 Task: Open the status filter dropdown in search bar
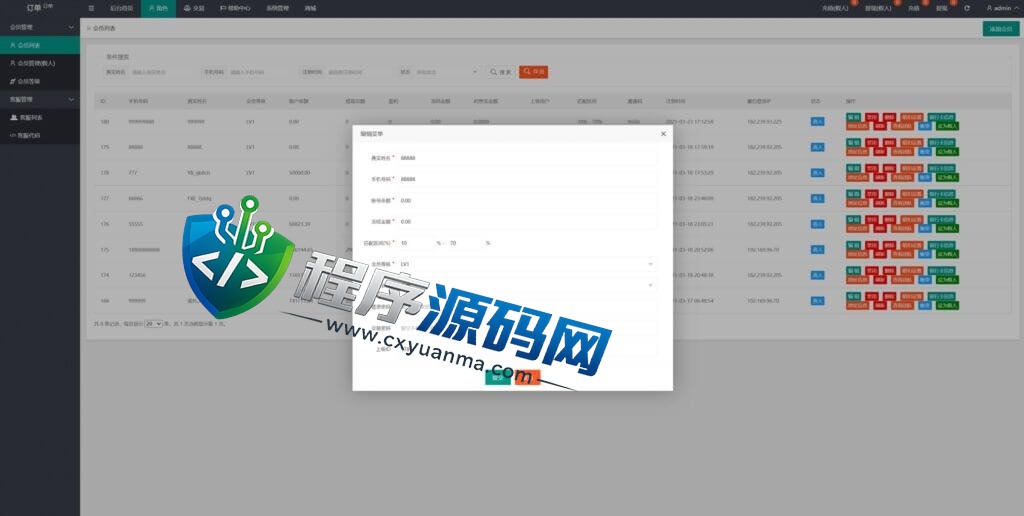[447, 72]
